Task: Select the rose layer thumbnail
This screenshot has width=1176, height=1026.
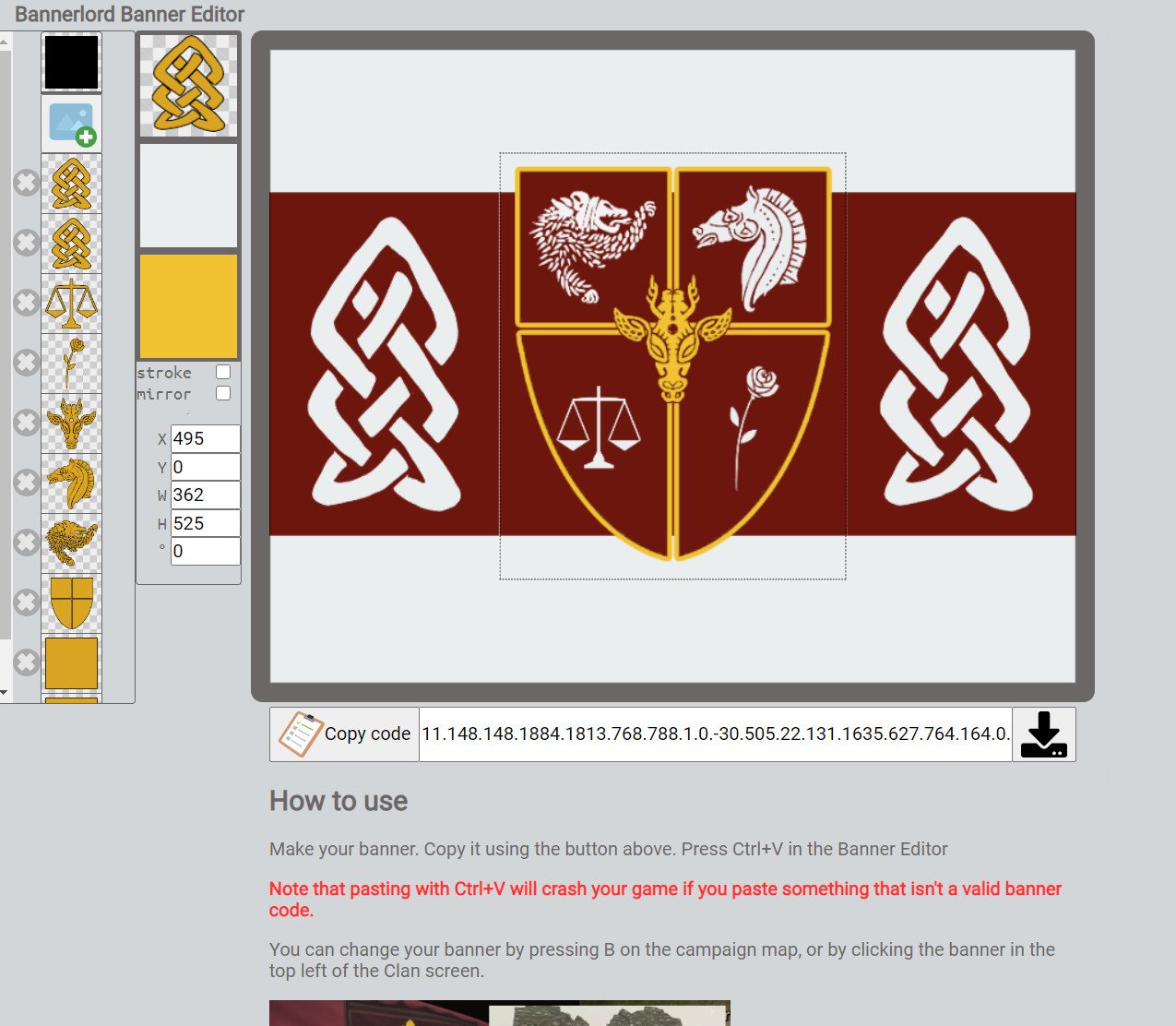Action: pos(72,364)
